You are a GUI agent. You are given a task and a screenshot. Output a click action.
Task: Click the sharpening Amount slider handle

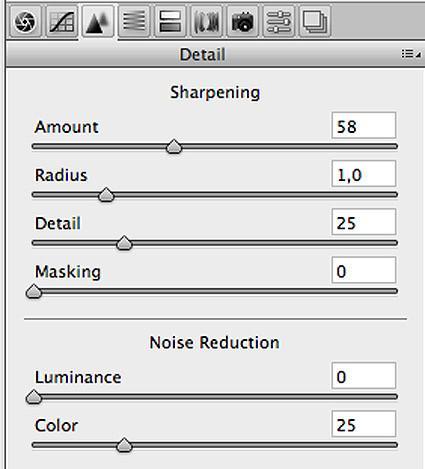coord(174,147)
